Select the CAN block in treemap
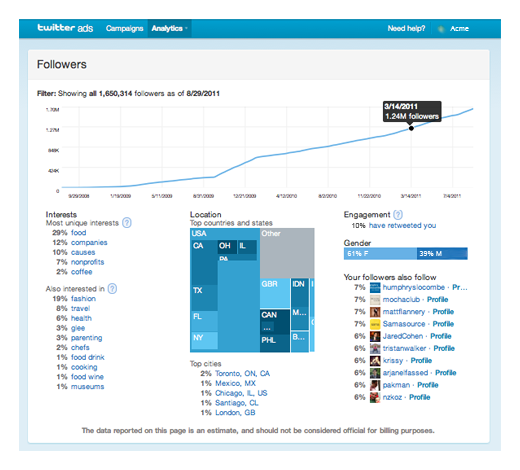The width and height of the screenshot is (520, 470). click(275, 322)
